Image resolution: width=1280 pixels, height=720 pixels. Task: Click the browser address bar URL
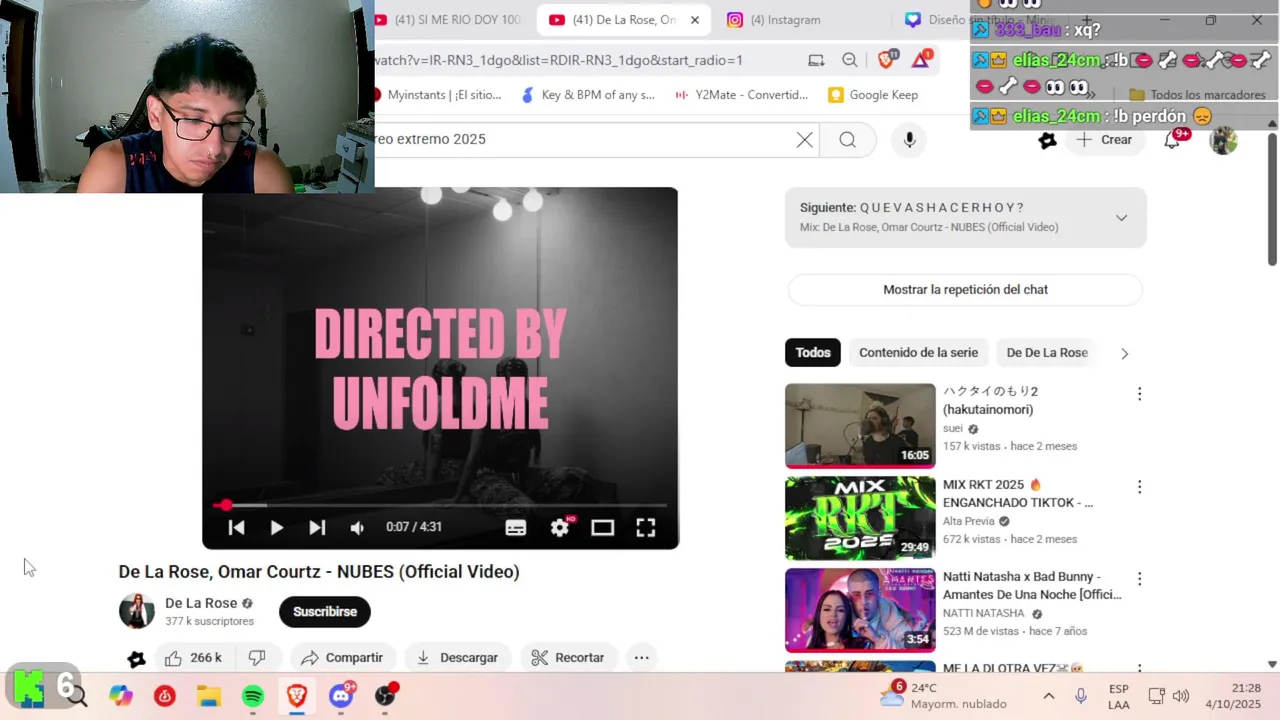(x=558, y=60)
